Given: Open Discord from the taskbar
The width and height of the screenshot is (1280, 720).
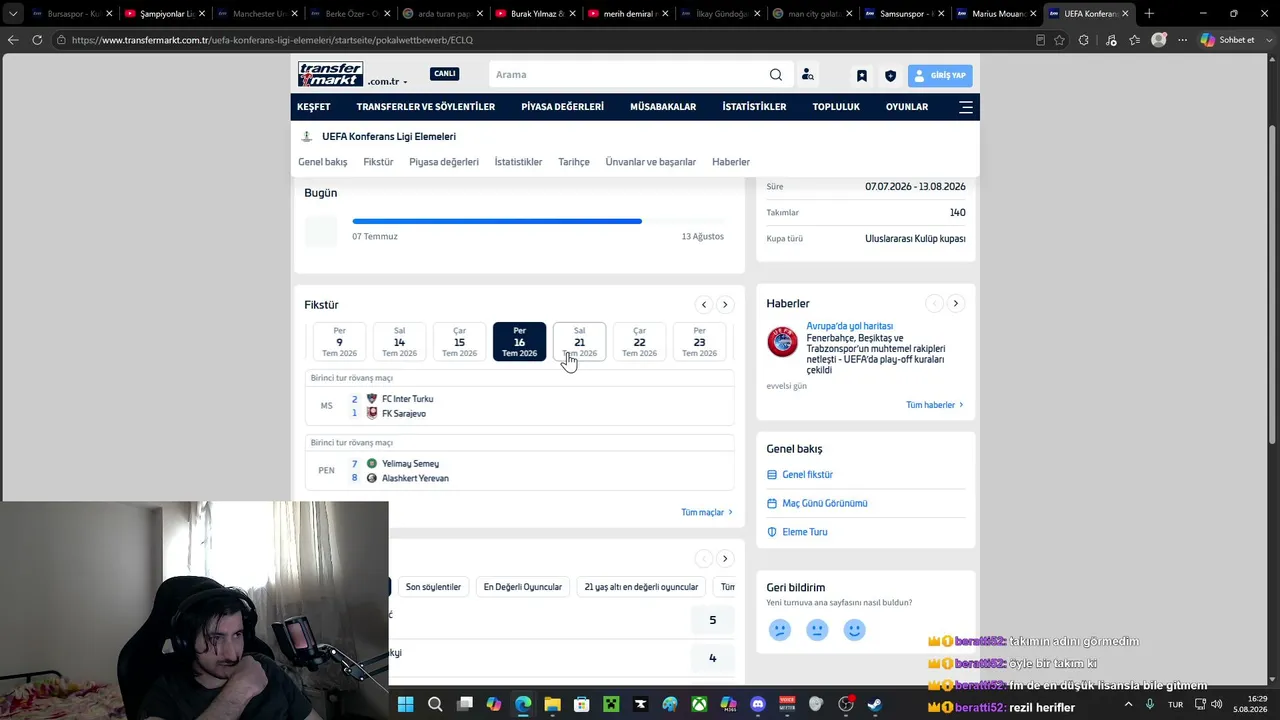Looking at the screenshot, I should [758, 704].
